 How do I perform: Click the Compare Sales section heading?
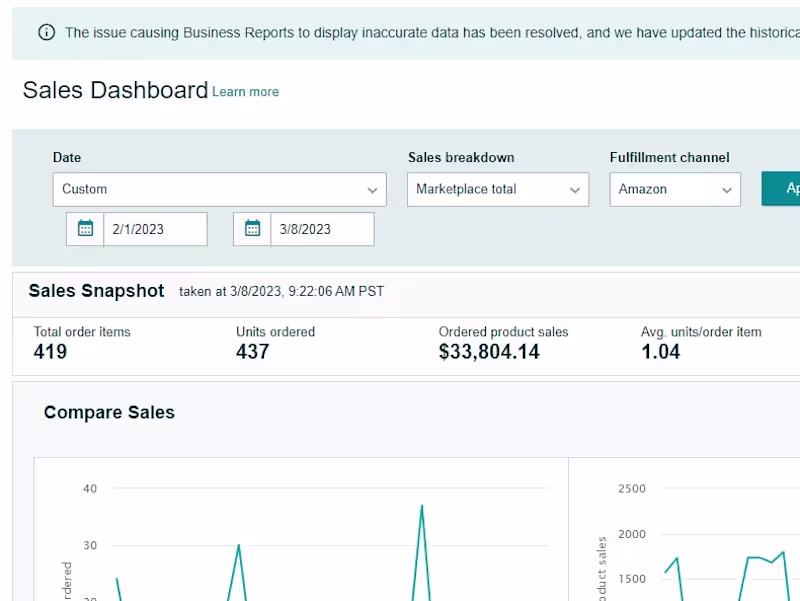[x=109, y=412]
